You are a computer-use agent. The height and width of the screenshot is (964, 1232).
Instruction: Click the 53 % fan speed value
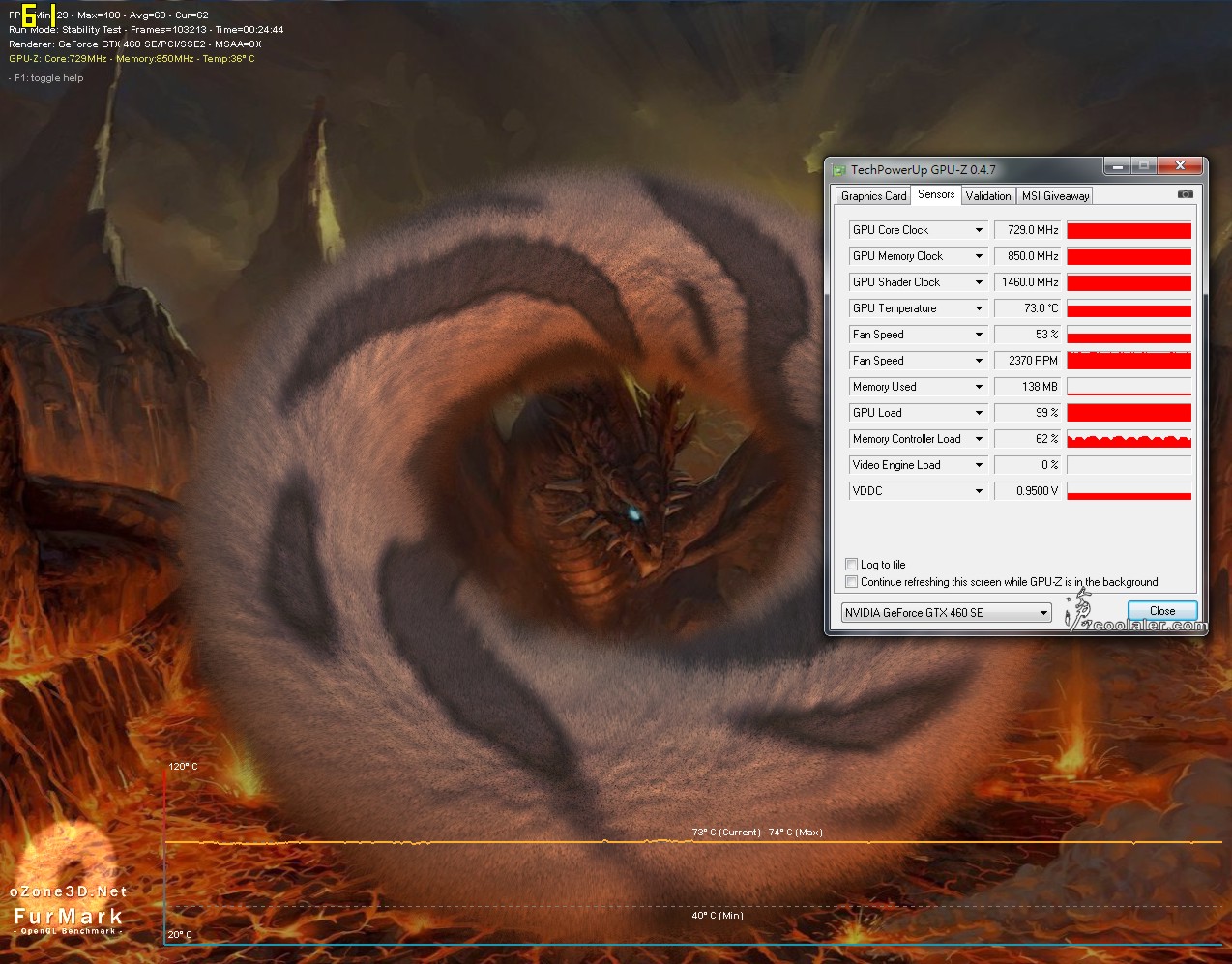point(1028,335)
